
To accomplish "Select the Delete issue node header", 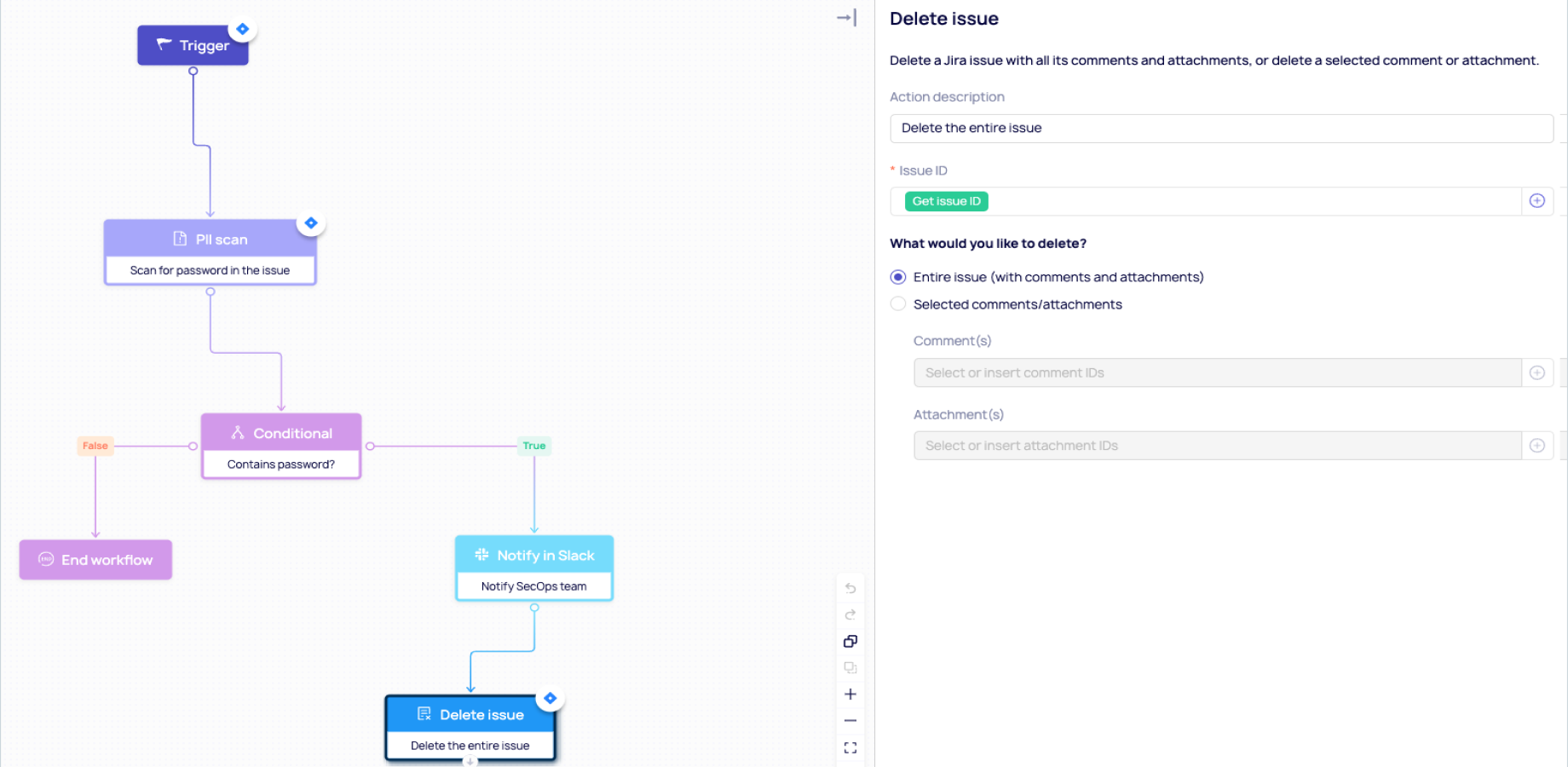I will tap(470, 714).
